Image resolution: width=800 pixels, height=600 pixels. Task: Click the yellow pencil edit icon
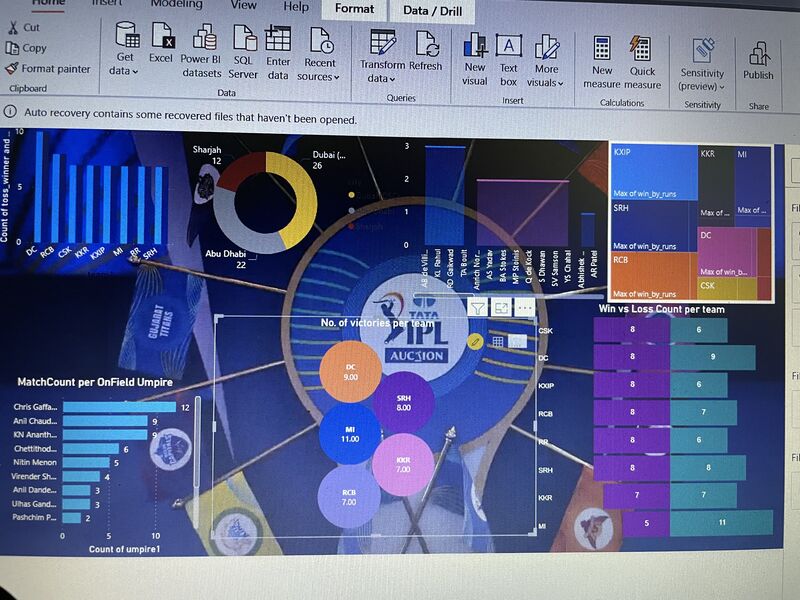click(474, 341)
